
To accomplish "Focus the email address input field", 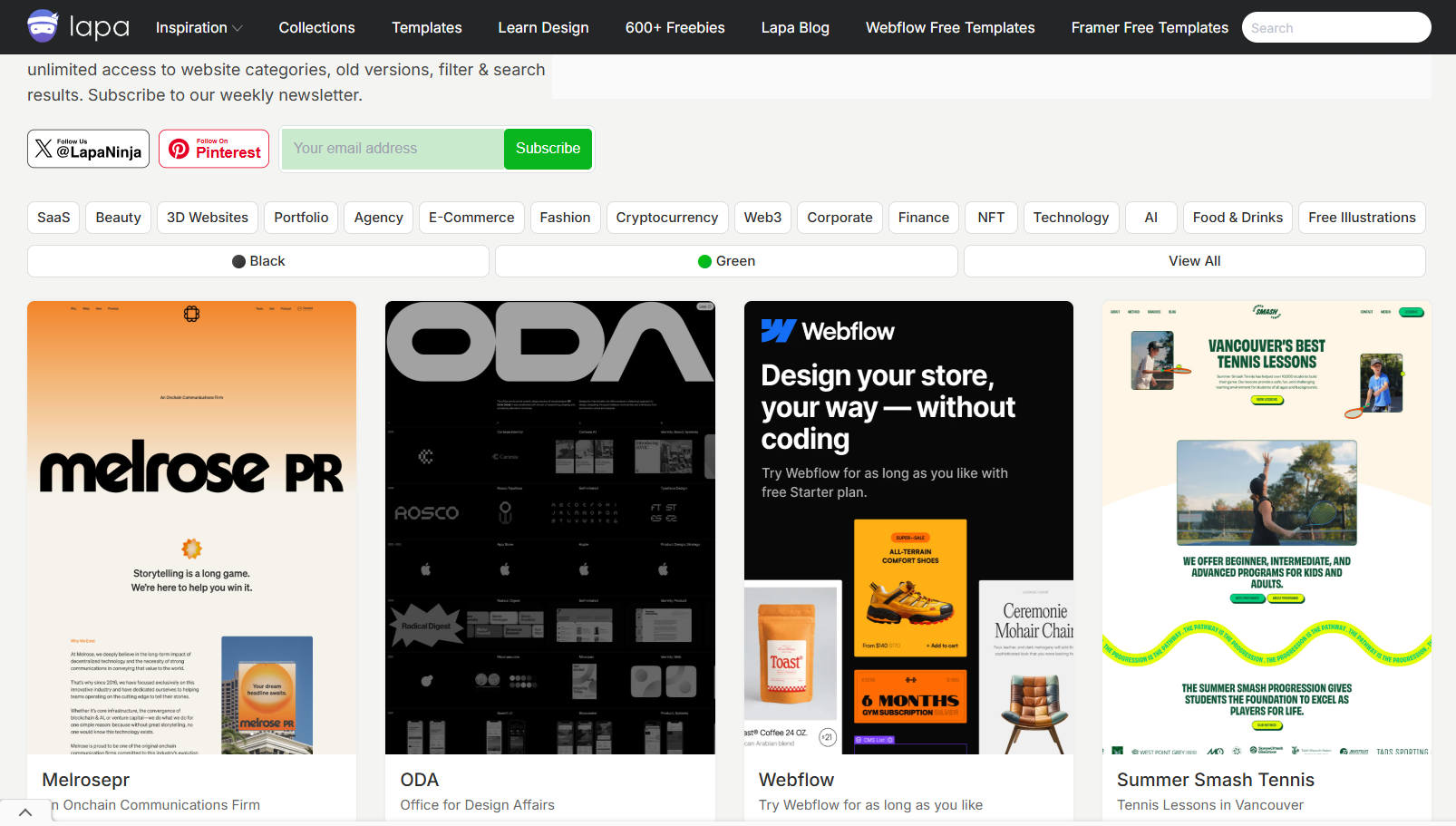I will click(393, 149).
